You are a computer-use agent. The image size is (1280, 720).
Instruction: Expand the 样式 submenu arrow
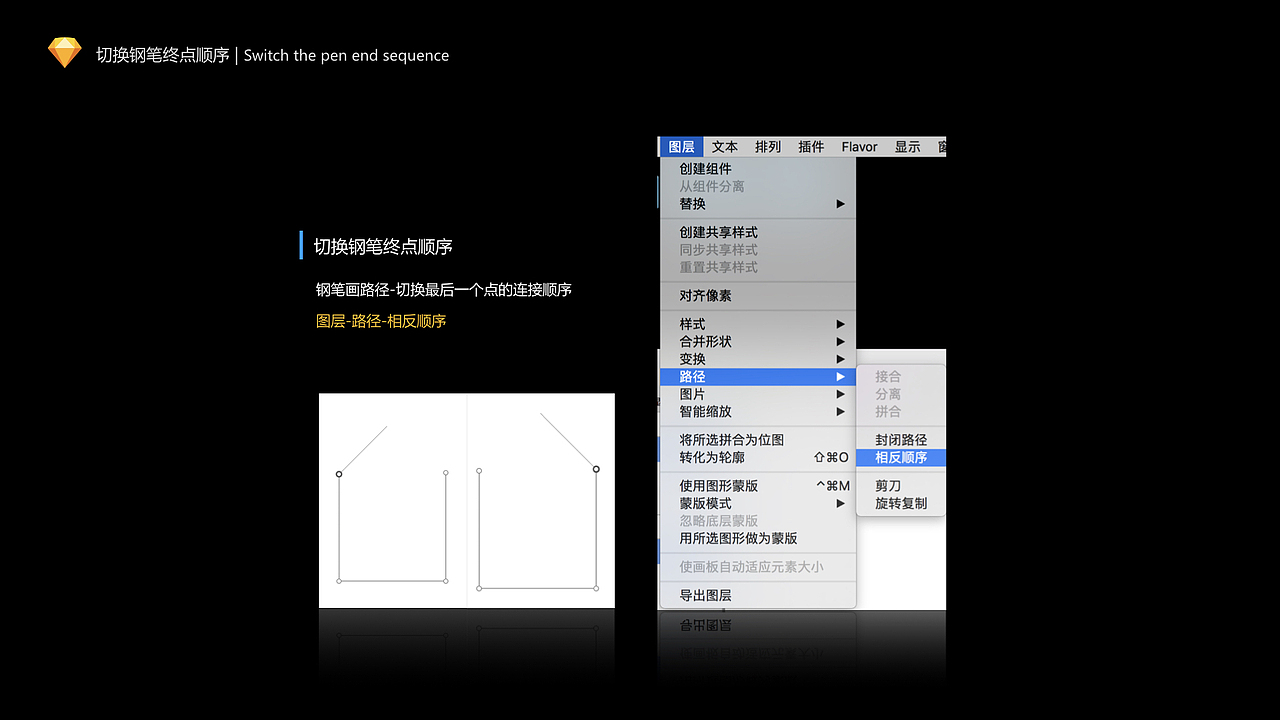point(840,323)
